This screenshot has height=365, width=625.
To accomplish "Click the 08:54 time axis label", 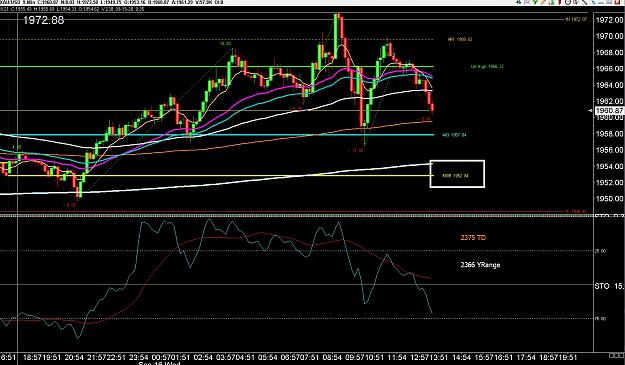I will click(332, 358).
